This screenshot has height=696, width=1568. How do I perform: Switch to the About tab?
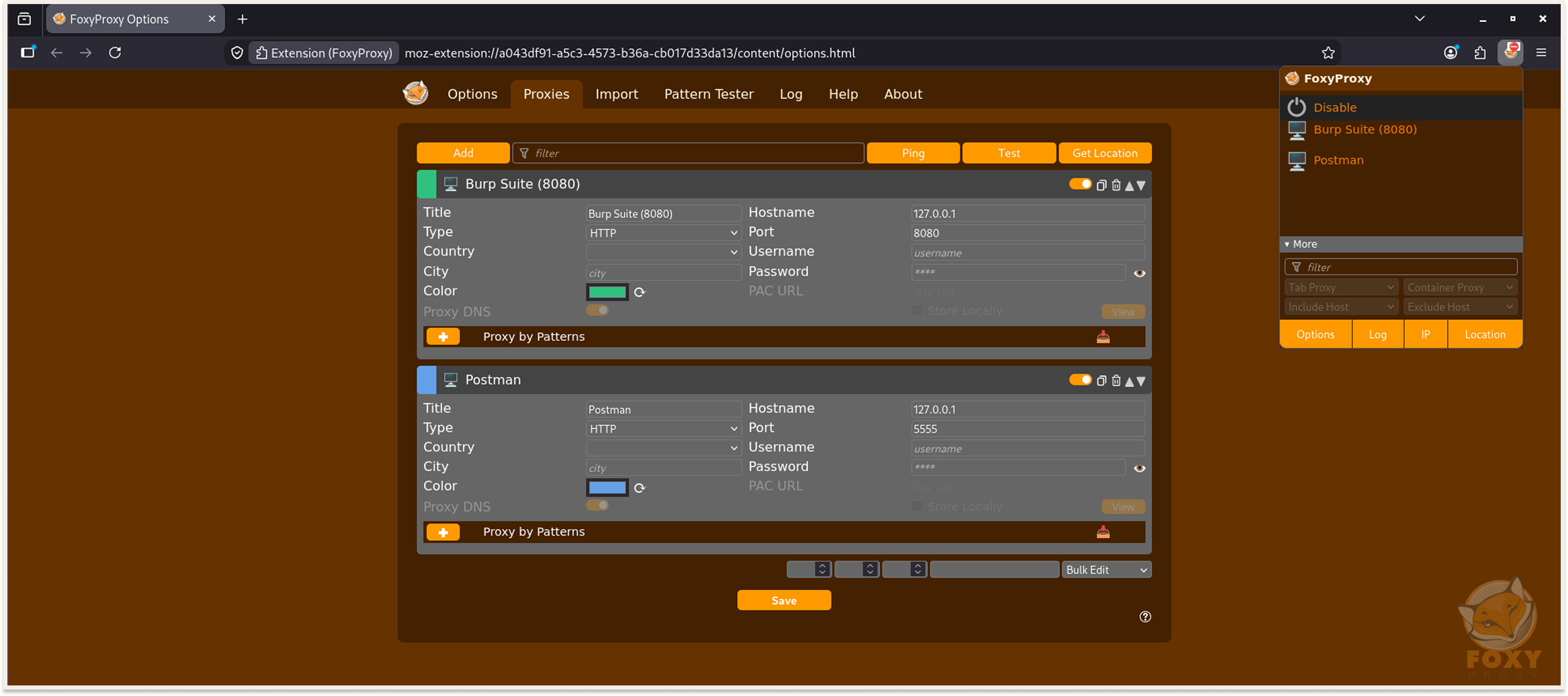tap(903, 94)
